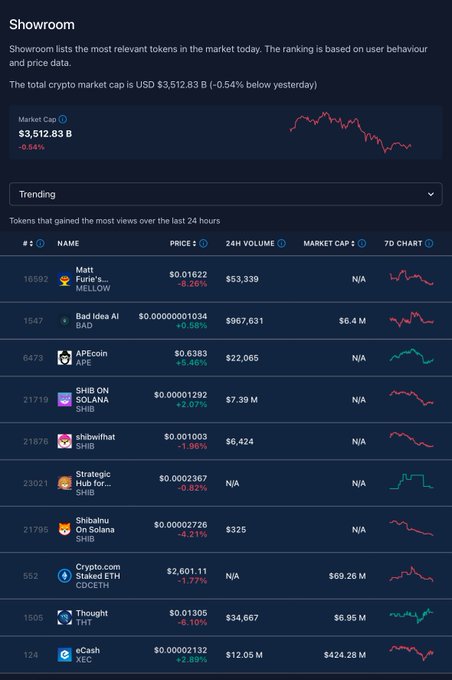Click the APEcoin ape logo
Screen dimensions: 452x680
[x=65, y=358]
